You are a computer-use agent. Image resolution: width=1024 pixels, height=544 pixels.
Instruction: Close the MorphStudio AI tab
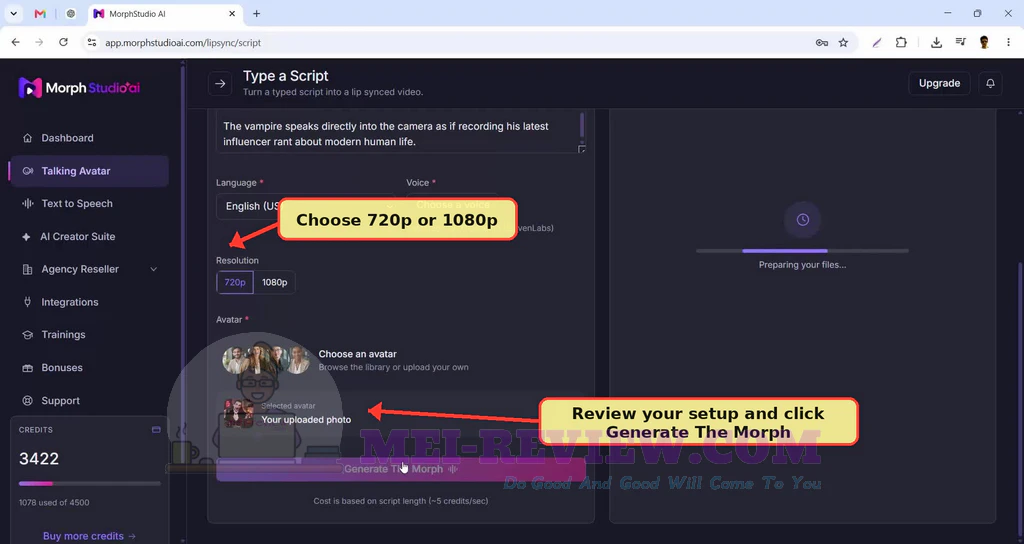click(x=232, y=14)
